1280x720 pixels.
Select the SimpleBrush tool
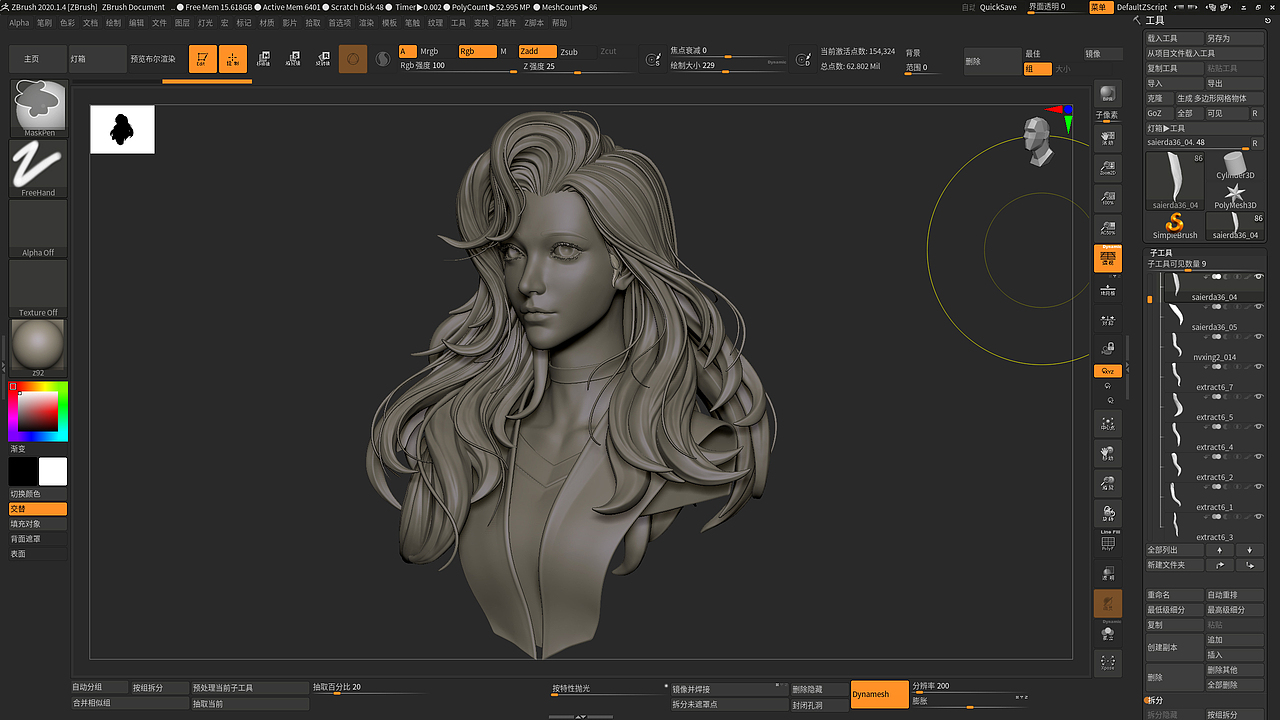tap(1175, 226)
